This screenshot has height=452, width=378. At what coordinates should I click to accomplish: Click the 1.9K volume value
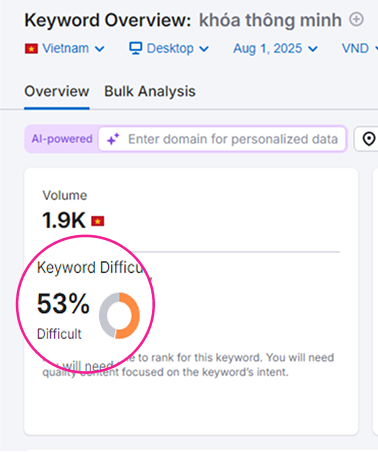pos(64,220)
